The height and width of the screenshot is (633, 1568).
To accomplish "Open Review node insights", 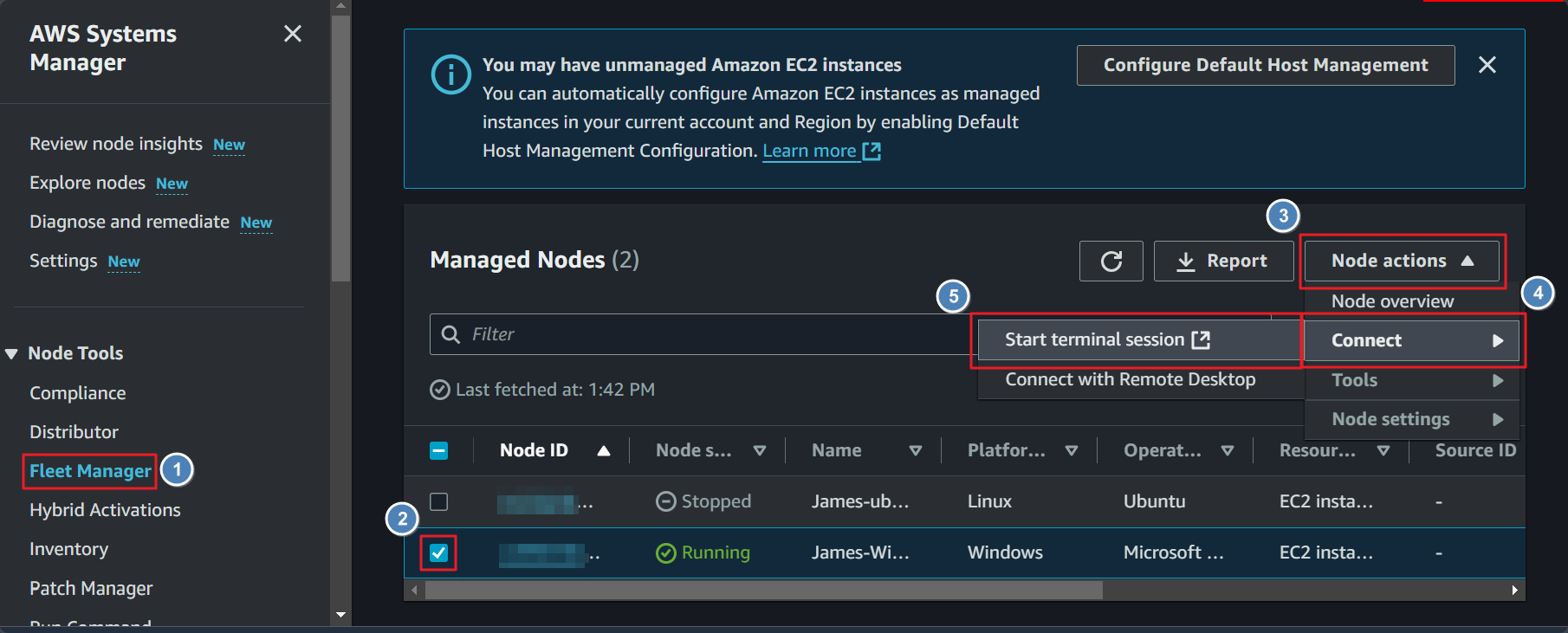I will tap(116, 144).
